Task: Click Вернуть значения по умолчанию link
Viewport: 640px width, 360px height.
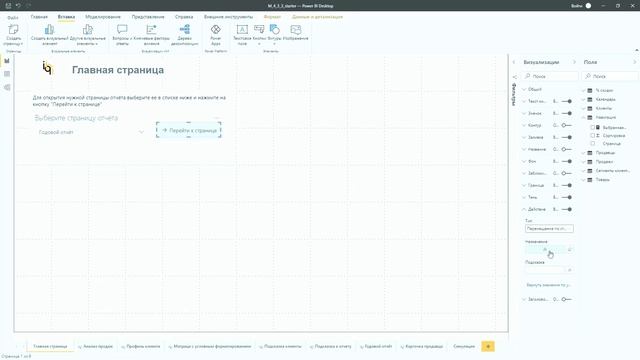Action: coord(549,285)
